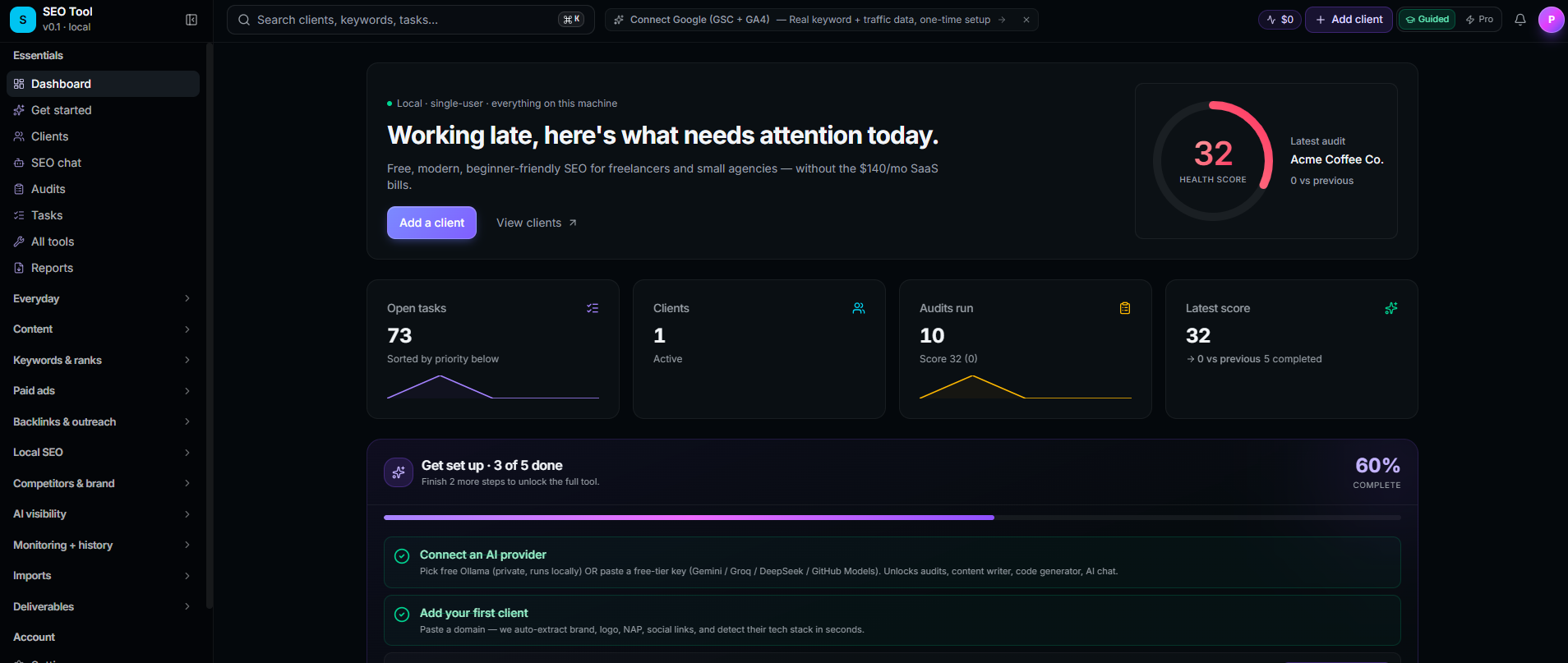Click the health score 32 gauge
1568x663 pixels.
click(1213, 161)
